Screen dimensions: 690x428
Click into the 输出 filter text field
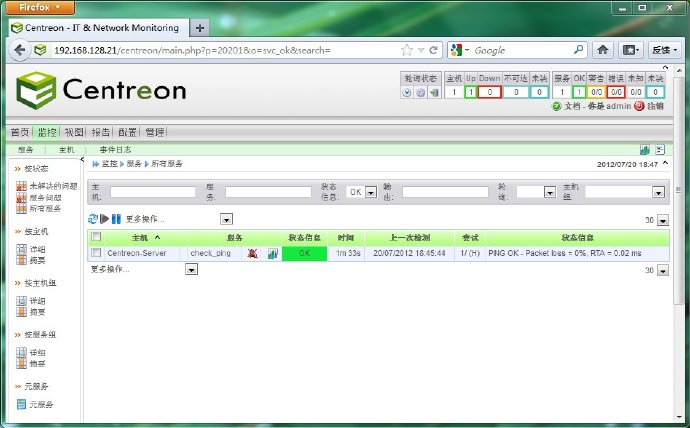tap(445, 192)
